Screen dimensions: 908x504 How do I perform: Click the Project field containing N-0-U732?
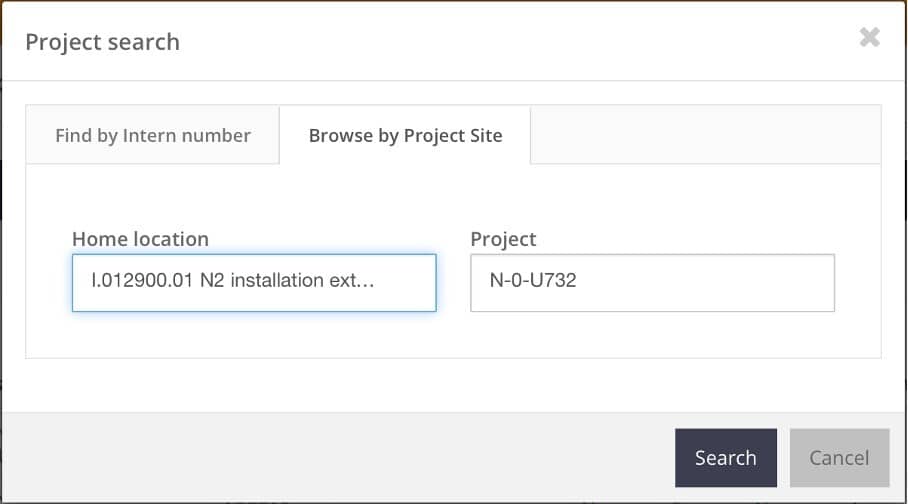pos(653,283)
